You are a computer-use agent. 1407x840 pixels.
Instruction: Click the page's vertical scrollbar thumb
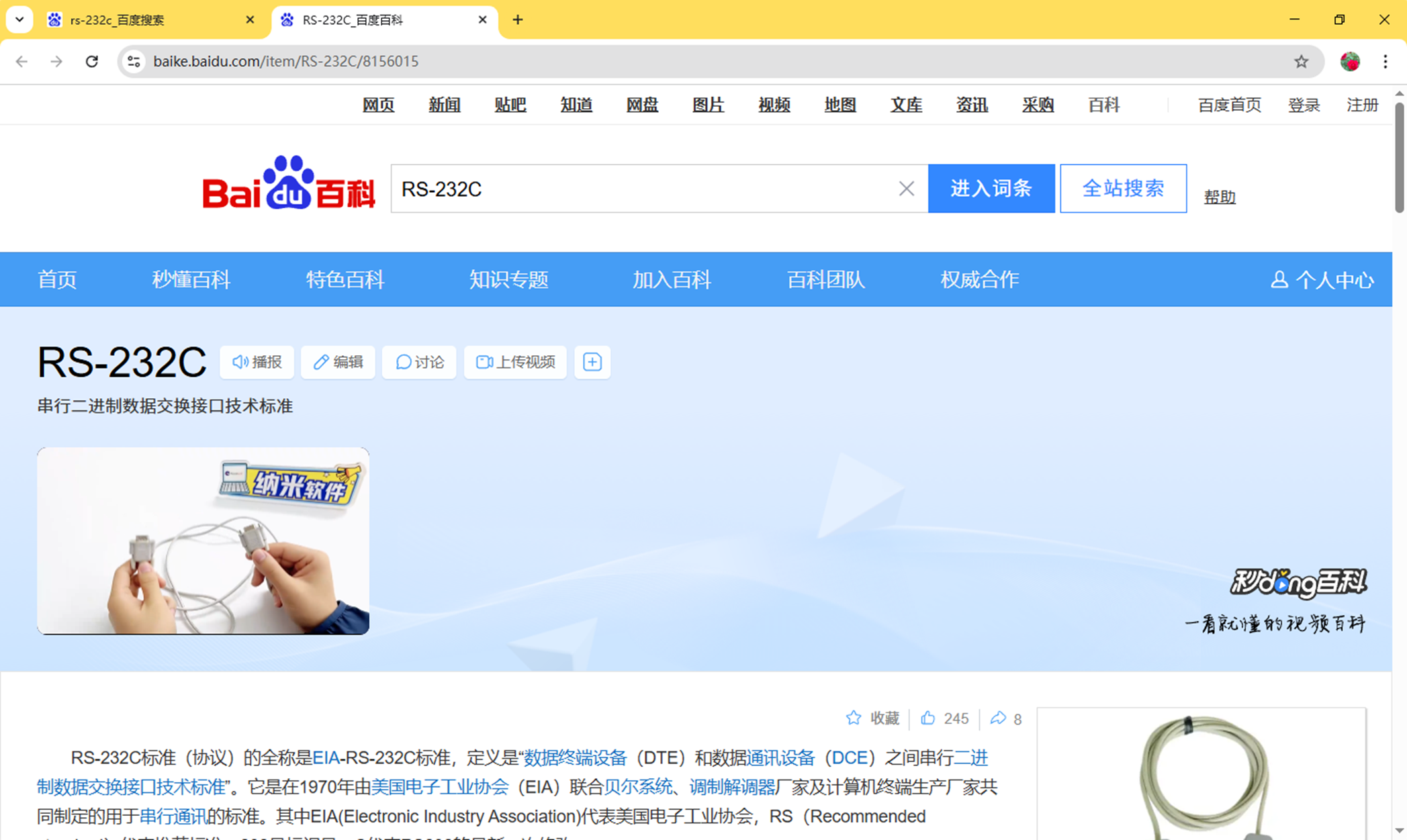[1400, 157]
